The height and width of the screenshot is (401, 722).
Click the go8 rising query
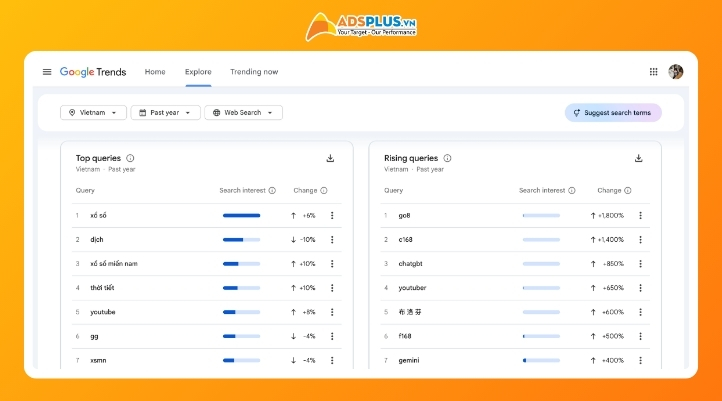(x=404, y=215)
